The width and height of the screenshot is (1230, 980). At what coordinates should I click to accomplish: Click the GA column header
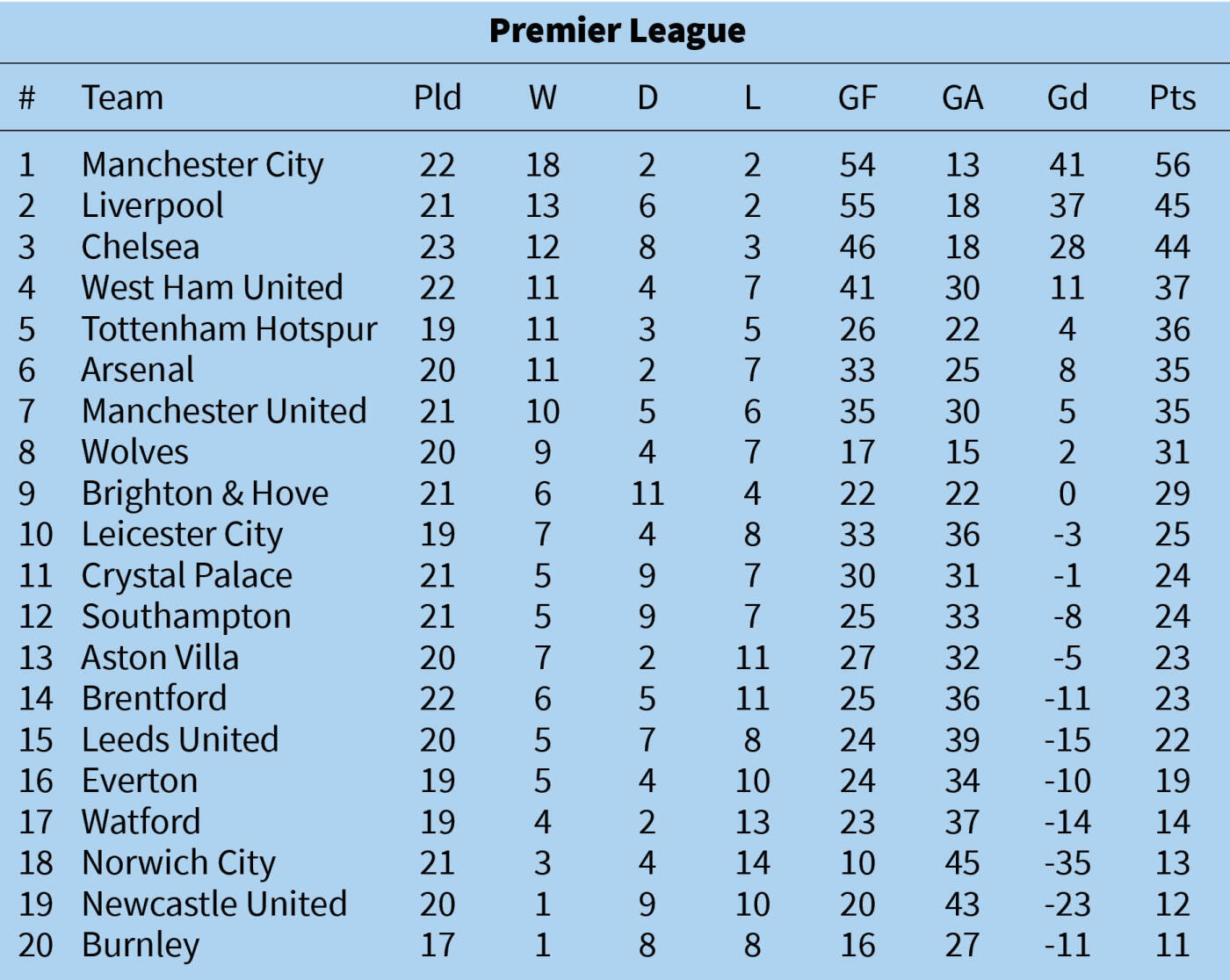pyautogui.click(x=962, y=97)
